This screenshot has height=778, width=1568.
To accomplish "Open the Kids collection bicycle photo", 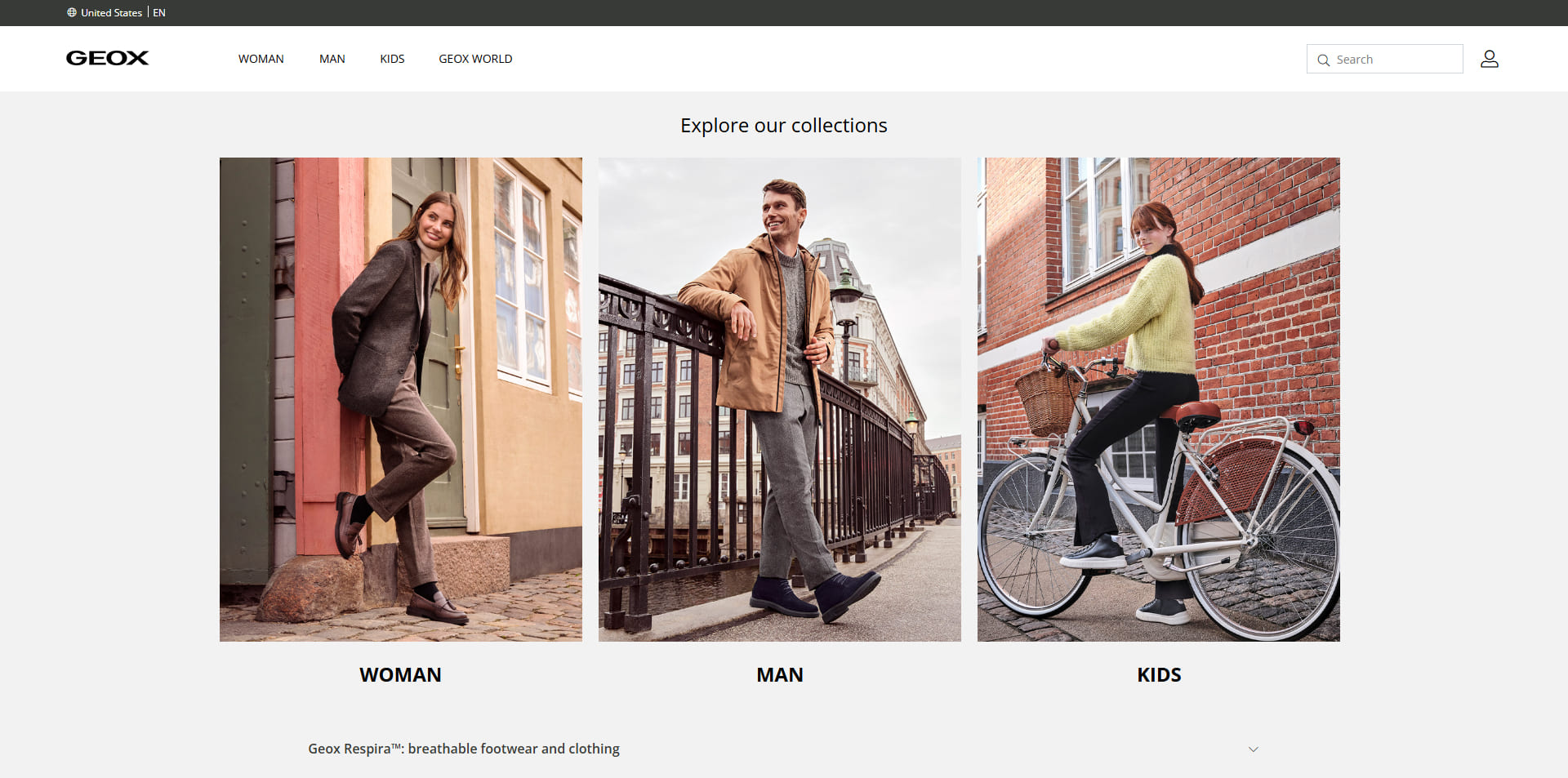I will (x=1159, y=399).
